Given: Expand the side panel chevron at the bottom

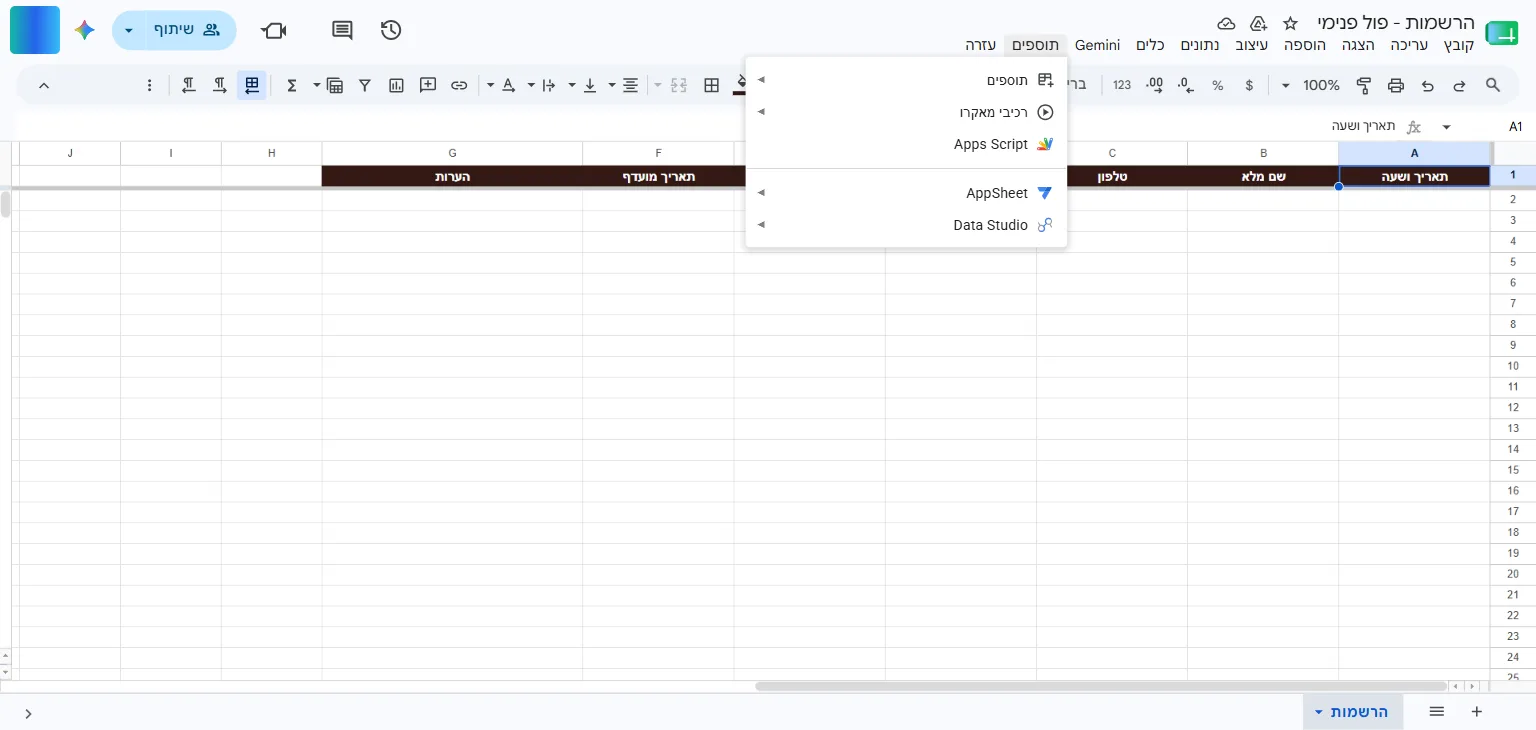Looking at the screenshot, I should pyautogui.click(x=28, y=714).
